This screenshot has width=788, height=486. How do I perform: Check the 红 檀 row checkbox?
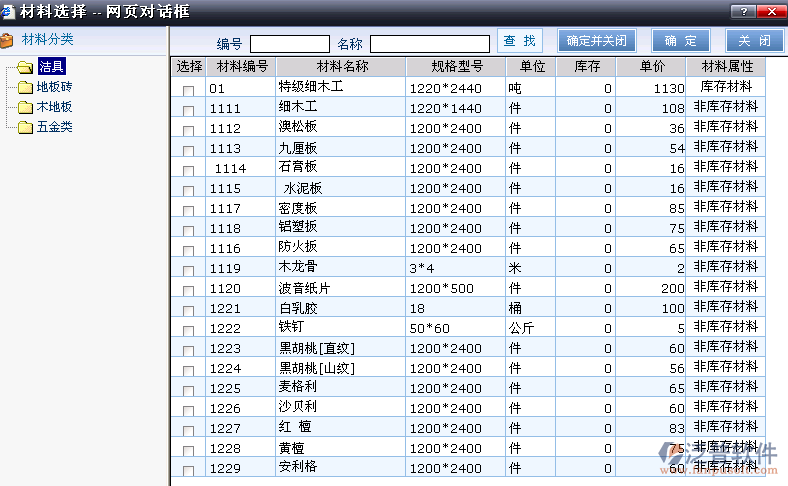188,431
